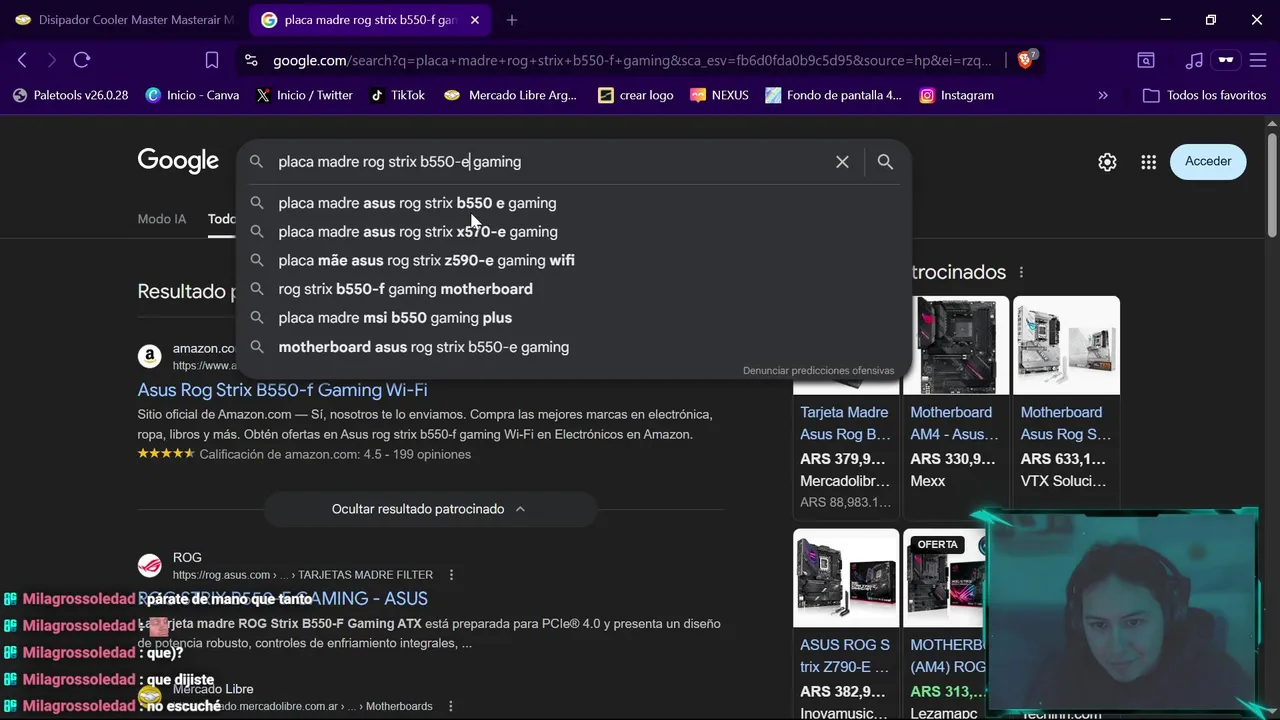Click the 'ARS 330,9...' Mexx price

[953, 459]
